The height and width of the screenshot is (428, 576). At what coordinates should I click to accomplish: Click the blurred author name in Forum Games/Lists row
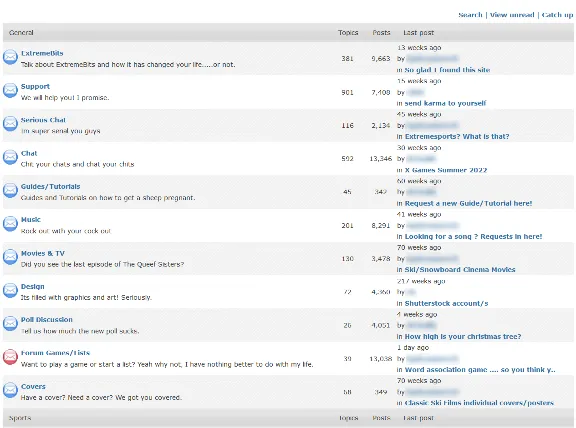tap(432, 359)
